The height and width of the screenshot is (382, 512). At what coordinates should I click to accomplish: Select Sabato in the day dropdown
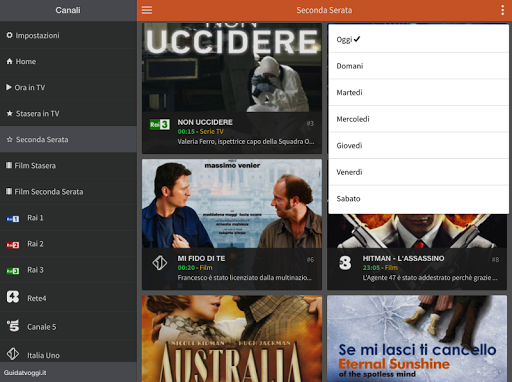coord(418,199)
